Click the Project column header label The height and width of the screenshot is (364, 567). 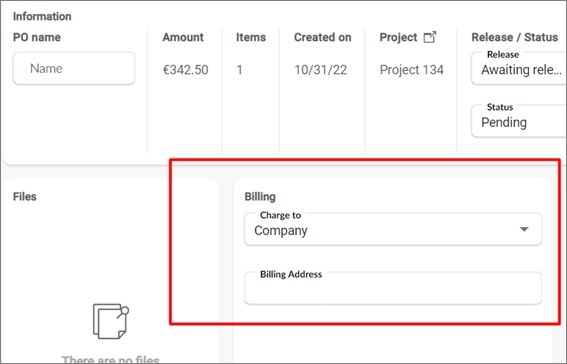click(398, 37)
